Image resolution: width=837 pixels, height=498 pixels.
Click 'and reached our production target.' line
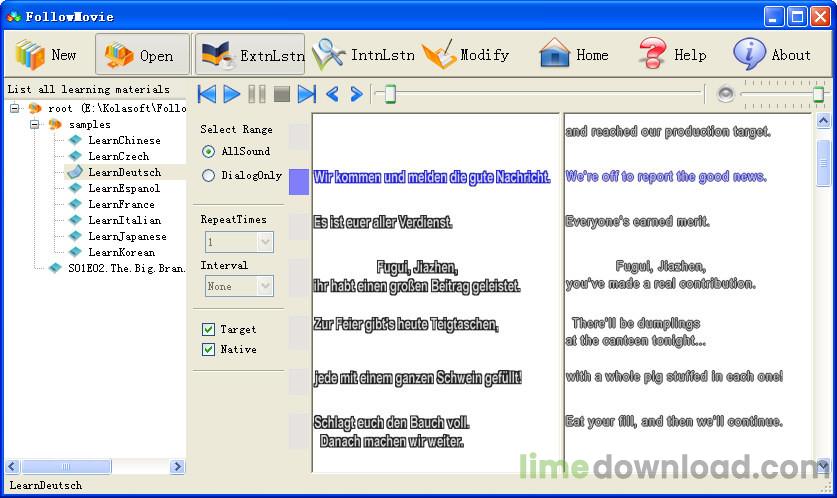(668, 131)
